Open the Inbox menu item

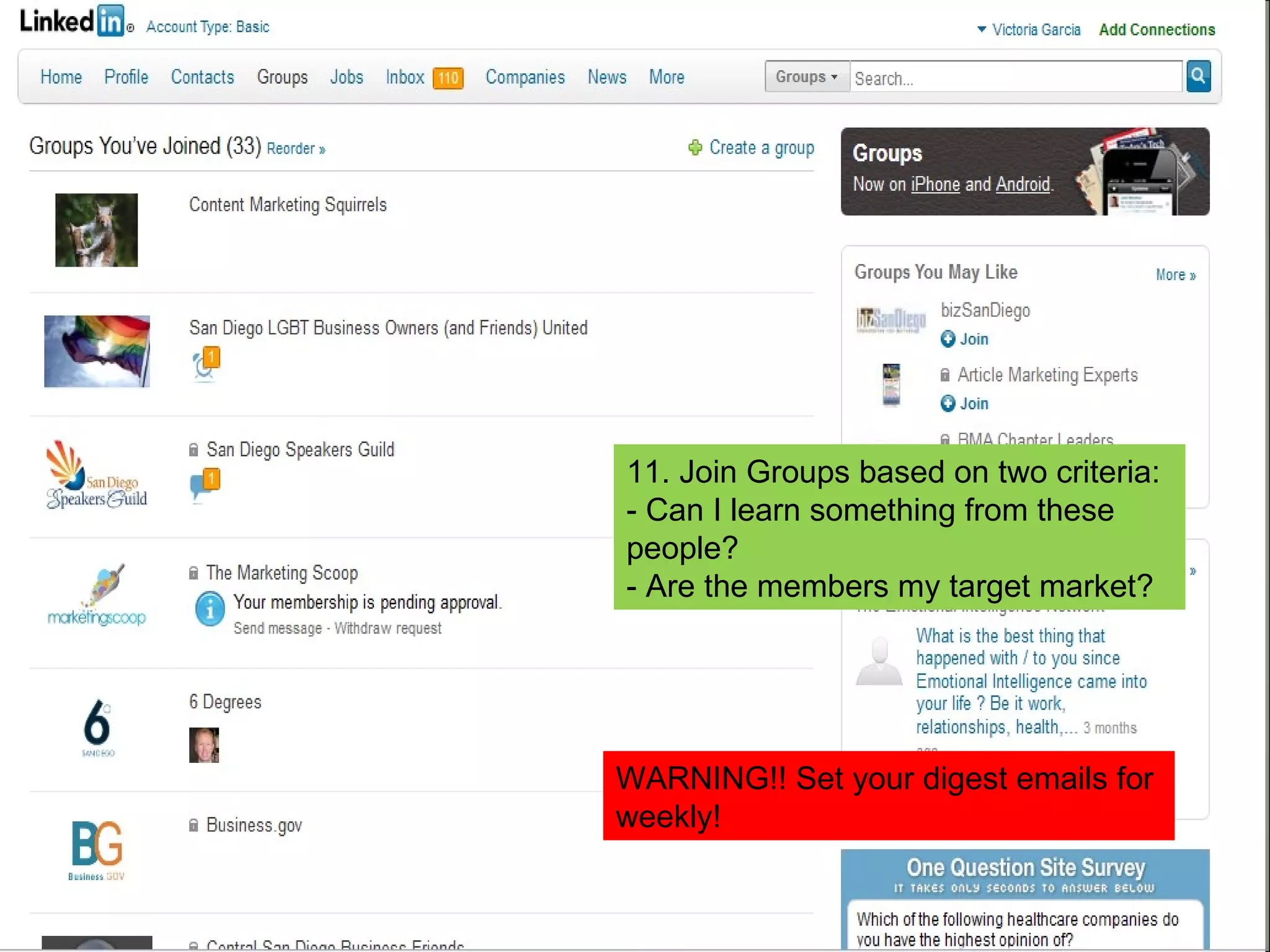(x=405, y=77)
